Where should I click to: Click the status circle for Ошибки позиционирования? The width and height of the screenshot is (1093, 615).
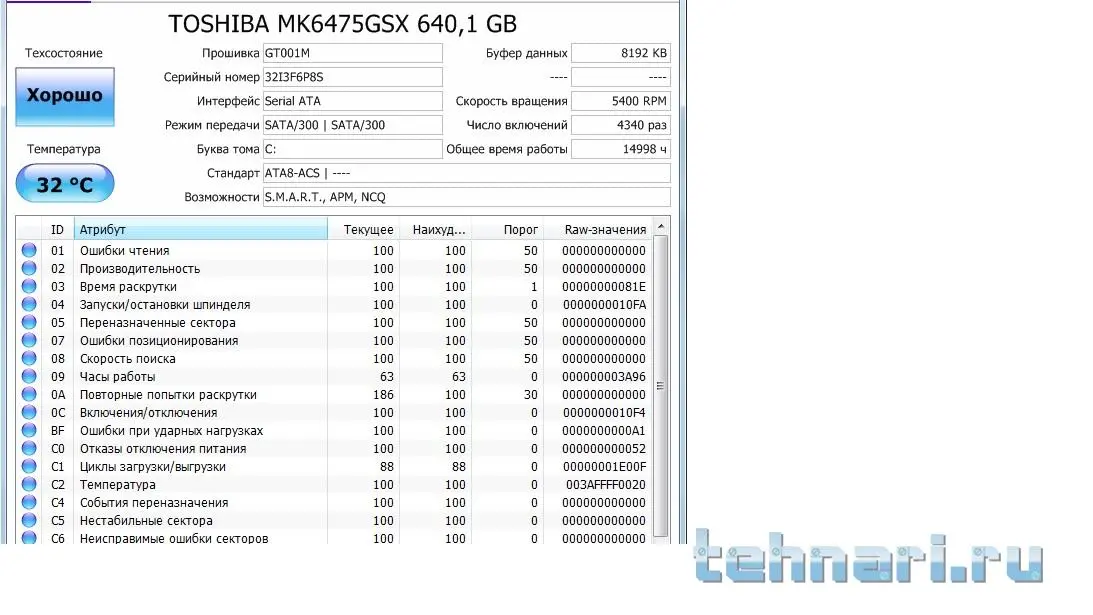29,340
